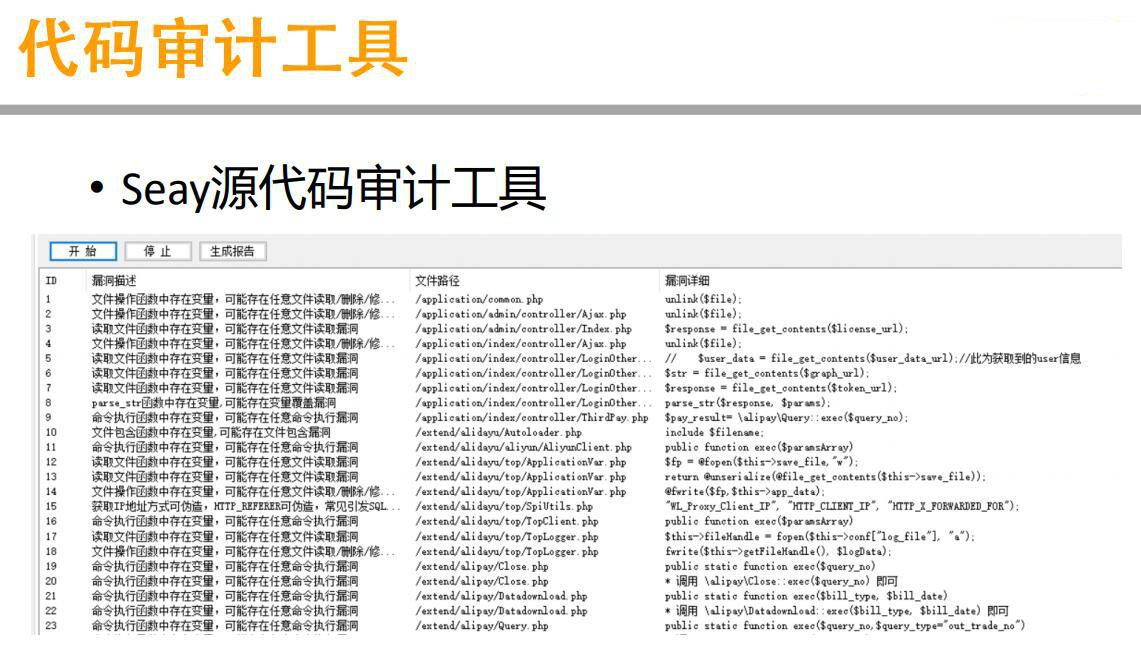
Task: Click the 停止 (Stop) button
Action: [x=156, y=250]
